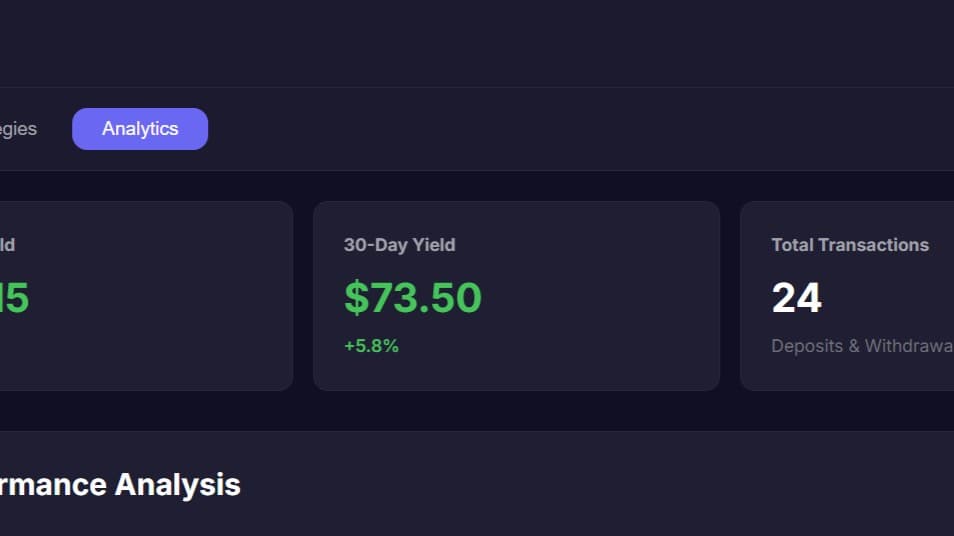Click the blank area right of Performance Analysis
The height and width of the screenshot is (536, 954).
[600, 485]
